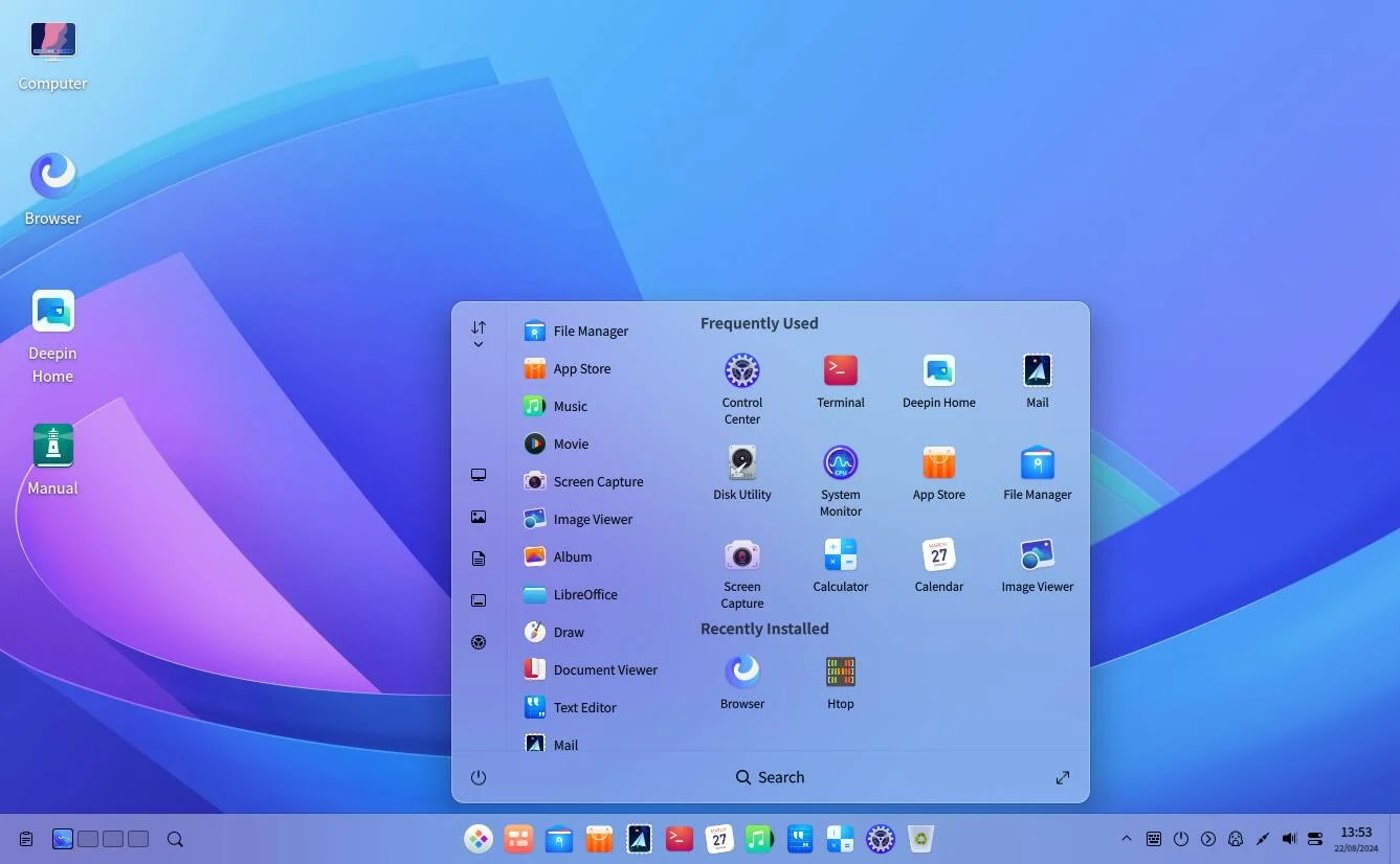Image resolution: width=1400 pixels, height=864 pixels.
Task: Click the shutdown button in the launcher
Action: (x=479, y=777)
